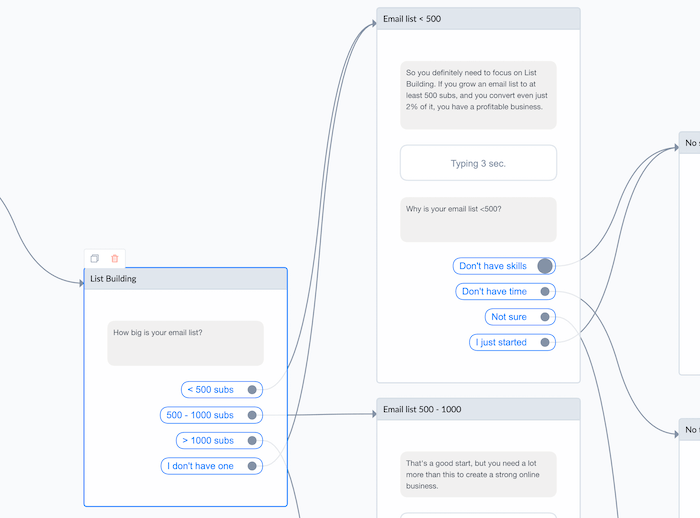
Task: Edit the 'How big is your email list?' message
Action: (x=185, y=343)
